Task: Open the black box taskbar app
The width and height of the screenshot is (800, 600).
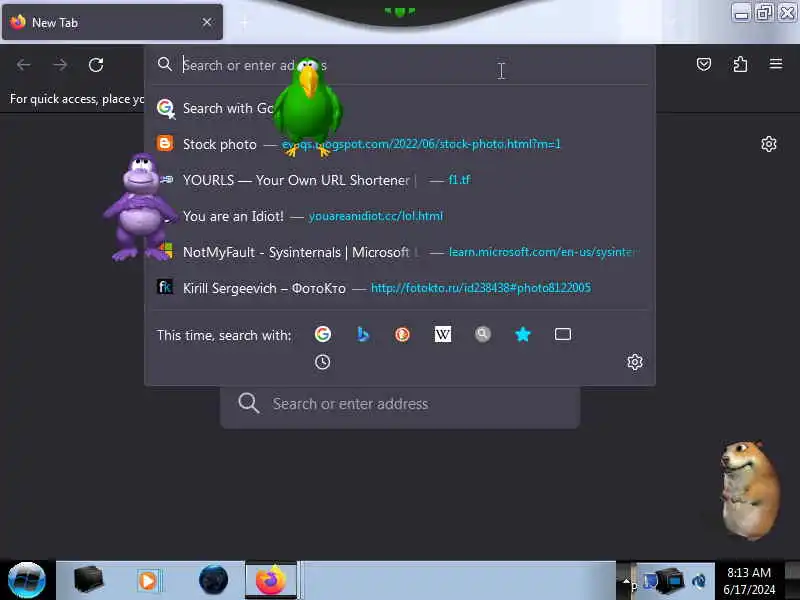Action: click(x=88, y=580)
